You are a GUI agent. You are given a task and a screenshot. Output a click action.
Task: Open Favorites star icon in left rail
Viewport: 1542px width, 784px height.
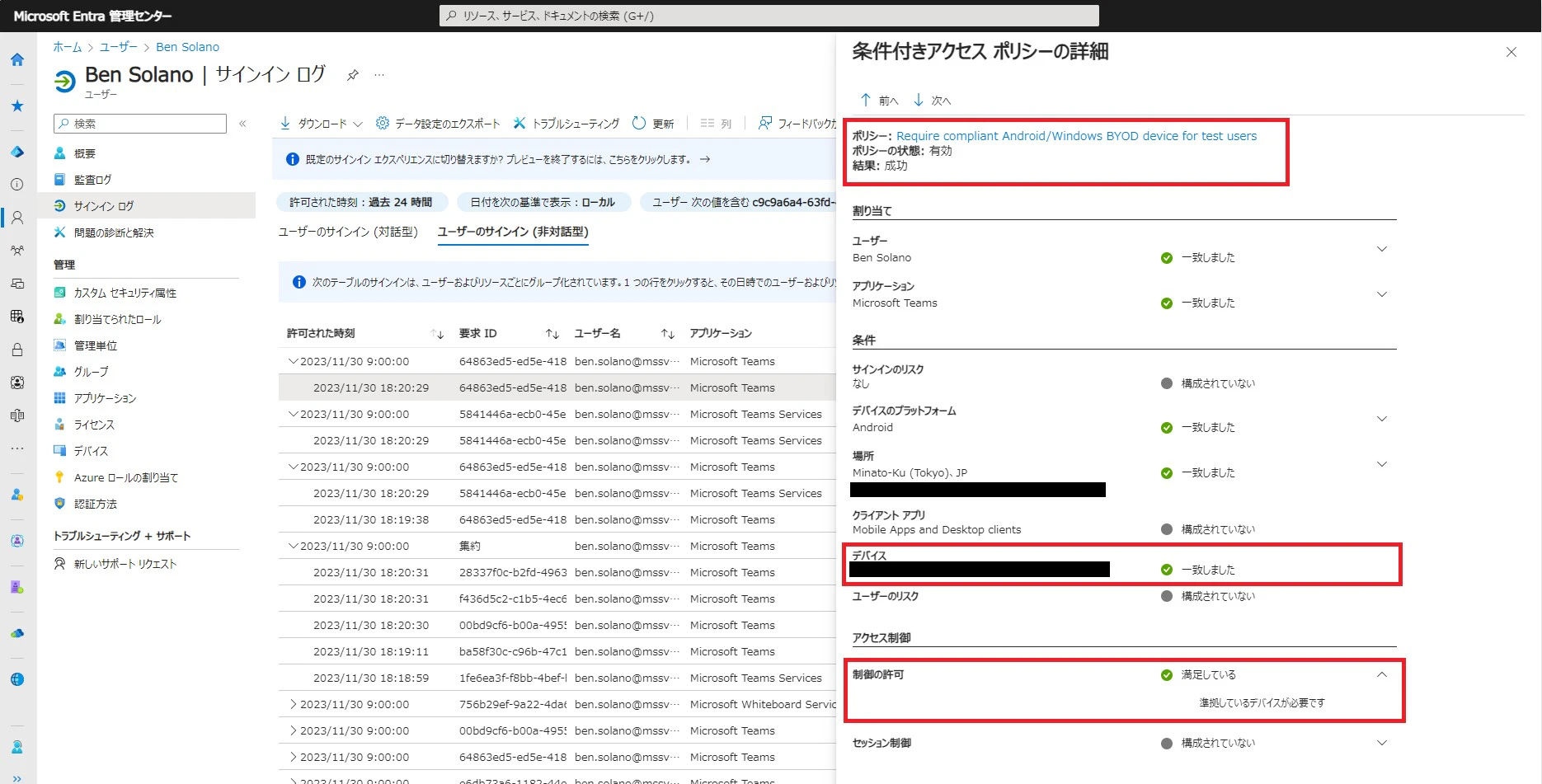pyautogui.click(x=17, y=106)
